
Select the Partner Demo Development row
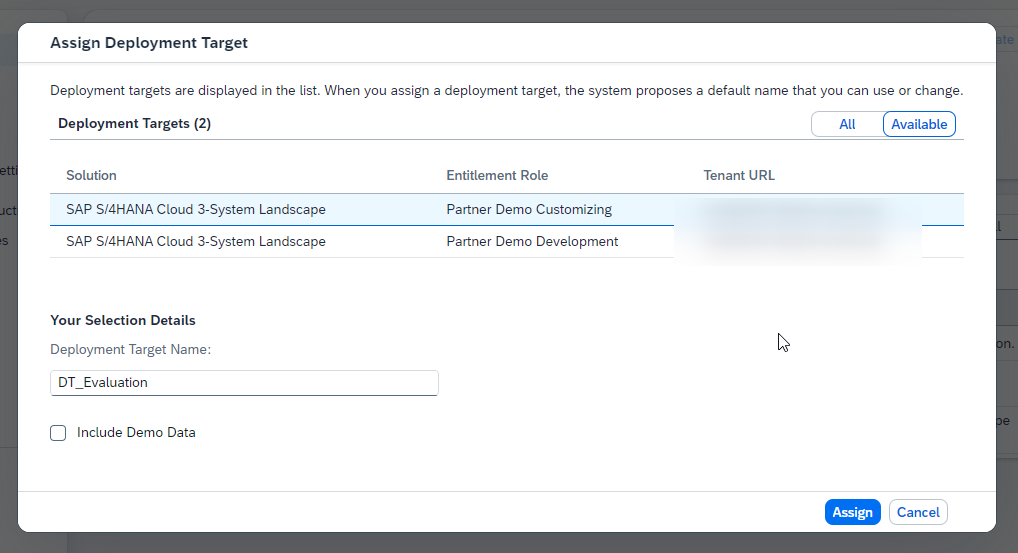pyautogui.click(x=506, y=241)
